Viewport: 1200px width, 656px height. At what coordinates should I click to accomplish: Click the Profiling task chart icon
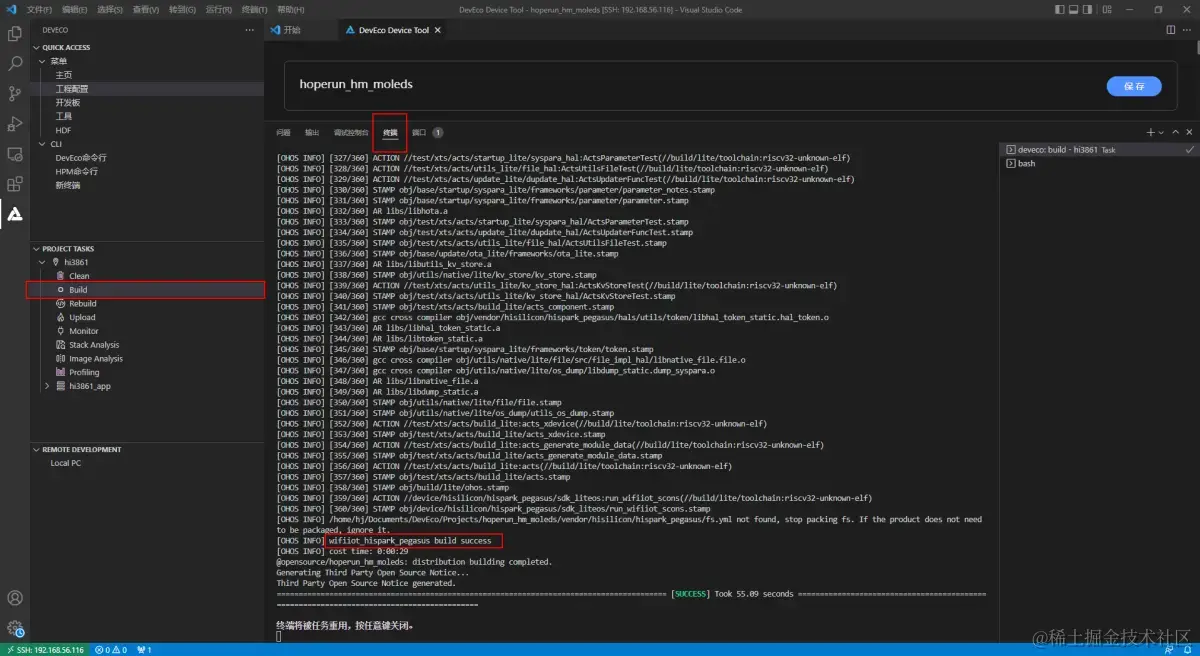[61, 372]
